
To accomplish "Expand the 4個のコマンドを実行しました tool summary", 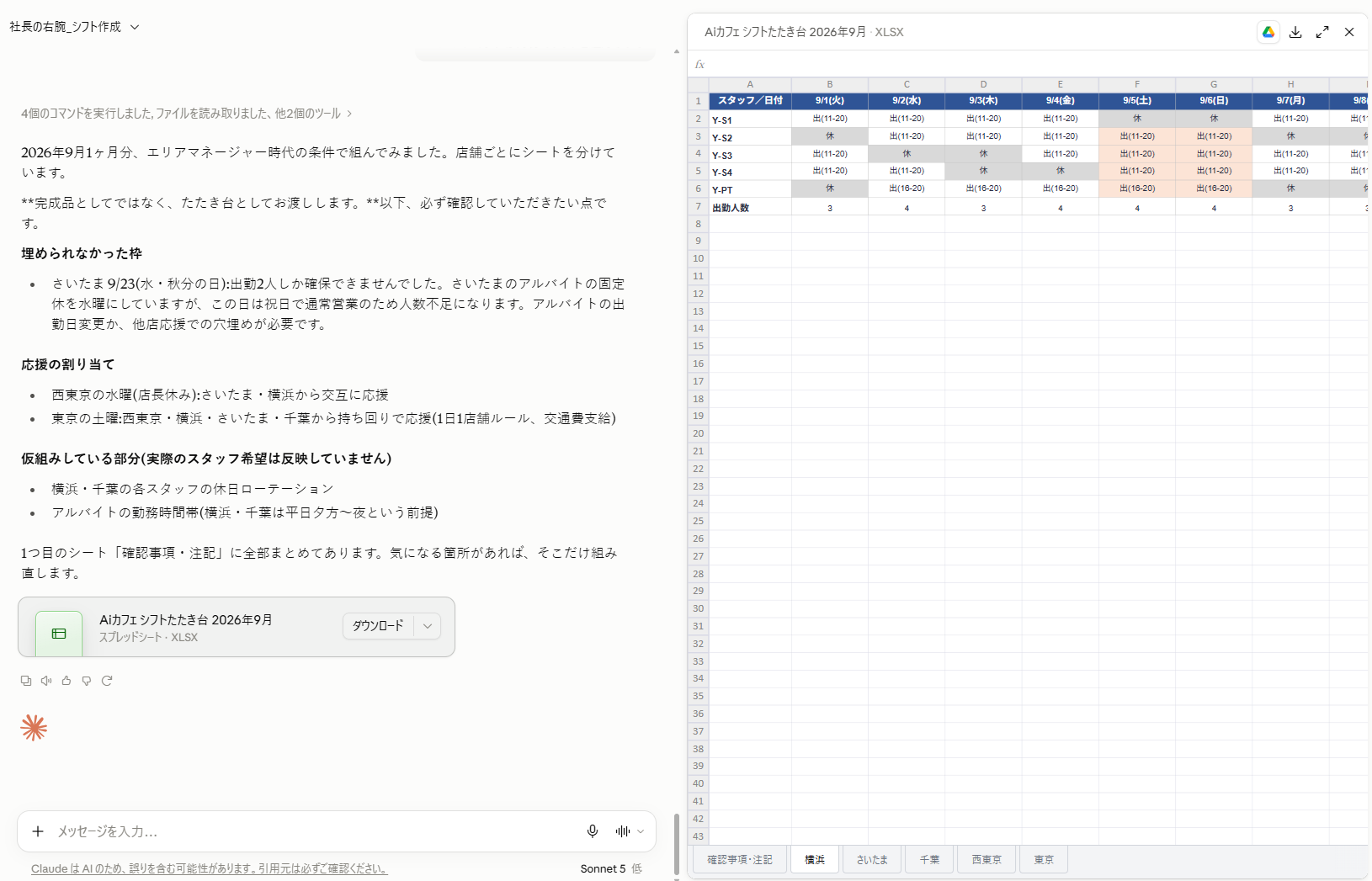I will (186, 114).
